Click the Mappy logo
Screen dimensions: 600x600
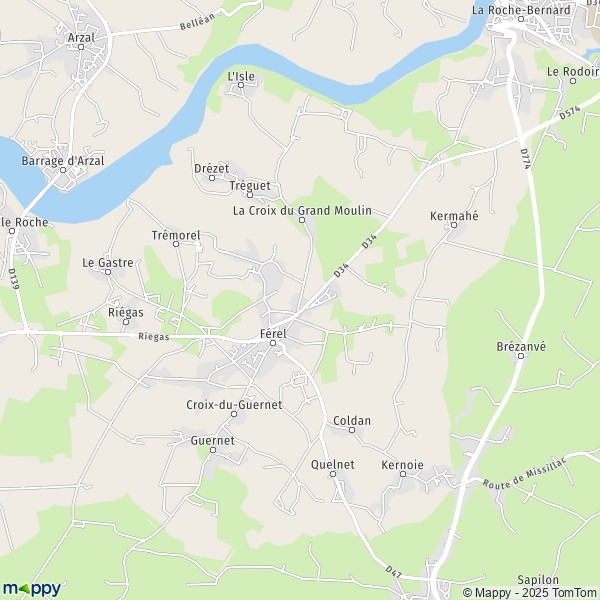tap(32, 589)
